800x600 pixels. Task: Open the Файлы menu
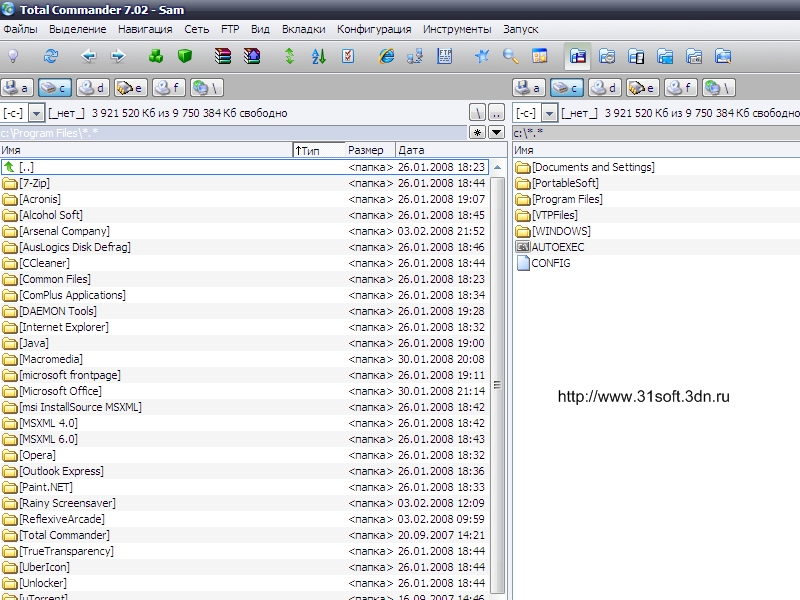(20, 29)
